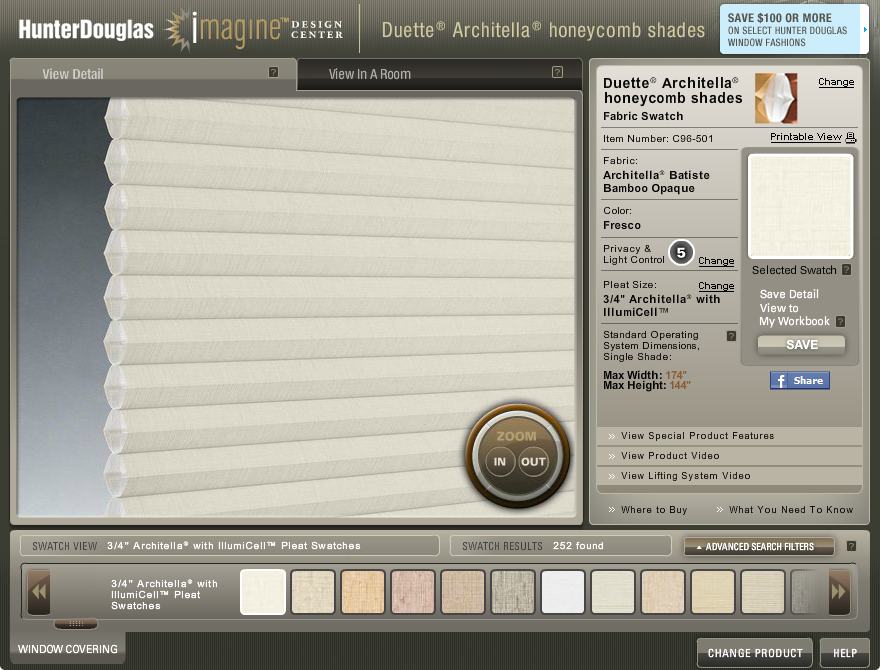Select the second beige swatch
Viewport: 880px width, 670px height.
[x=313, y=592]
